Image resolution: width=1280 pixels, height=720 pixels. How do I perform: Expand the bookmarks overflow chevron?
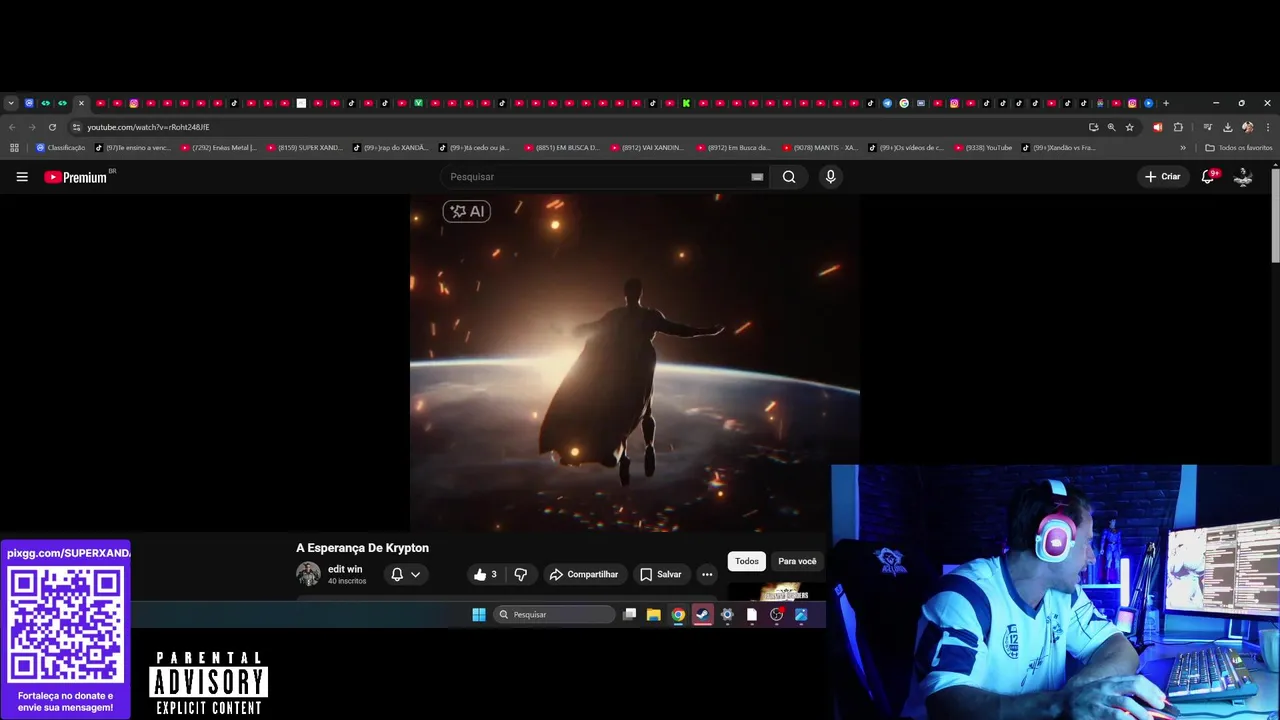coord(1183,148)
